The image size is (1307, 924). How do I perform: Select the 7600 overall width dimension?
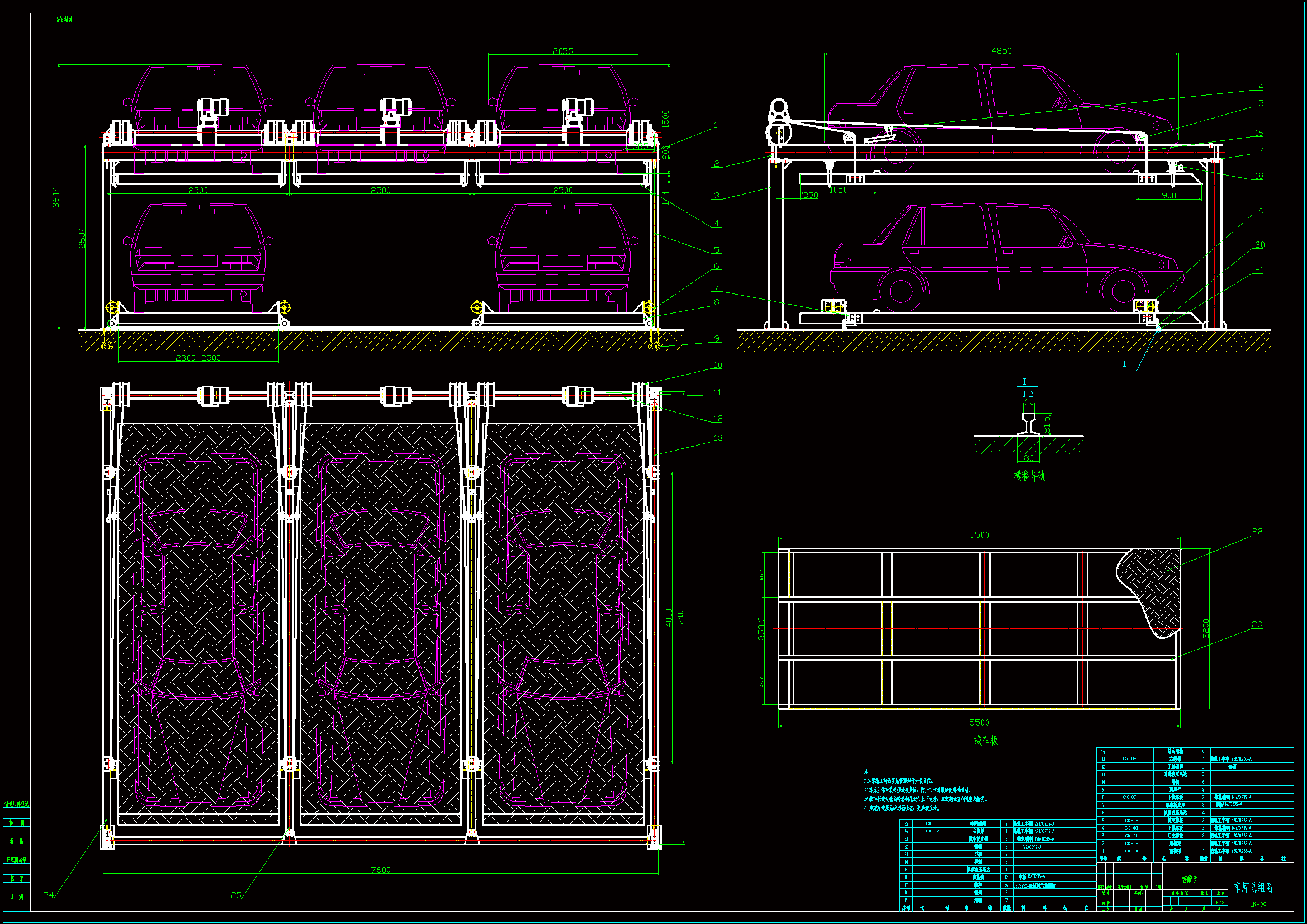point(380,869)
